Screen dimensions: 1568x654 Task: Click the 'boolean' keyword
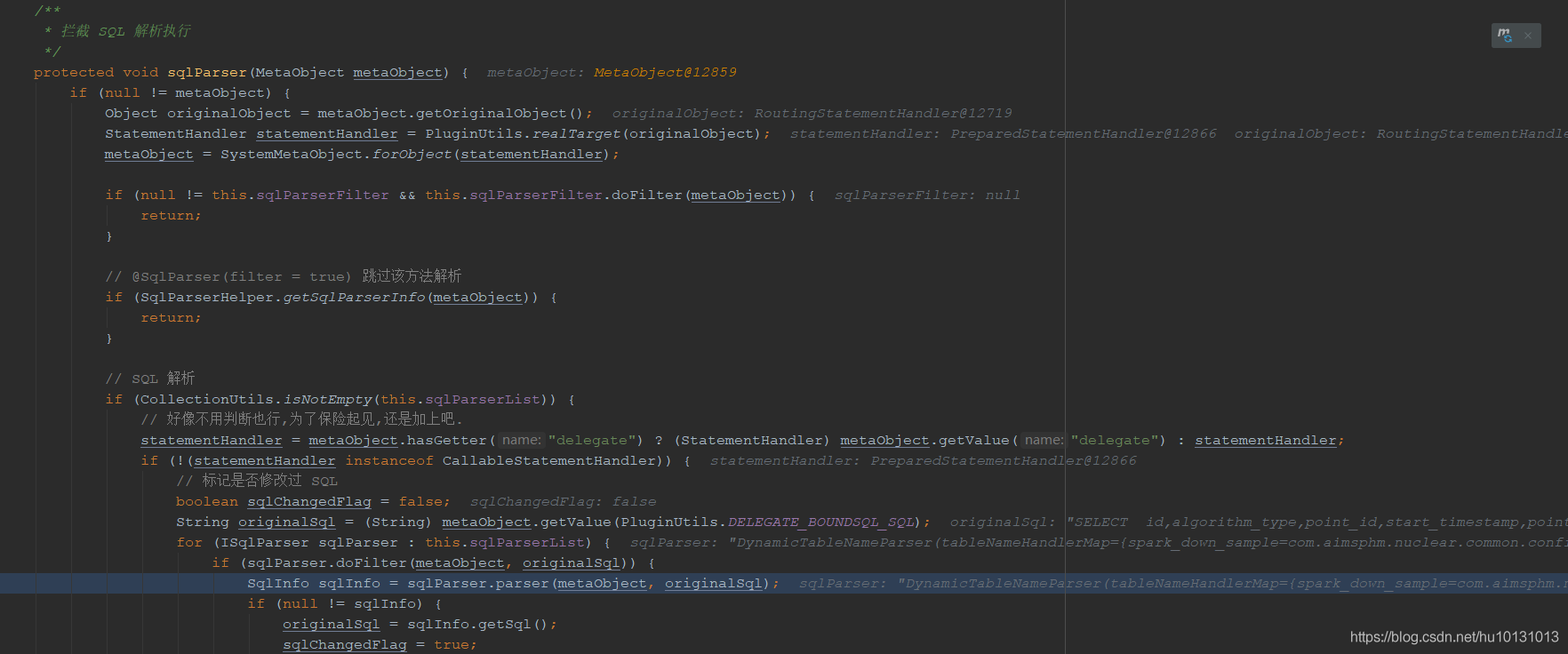(207, 502)
